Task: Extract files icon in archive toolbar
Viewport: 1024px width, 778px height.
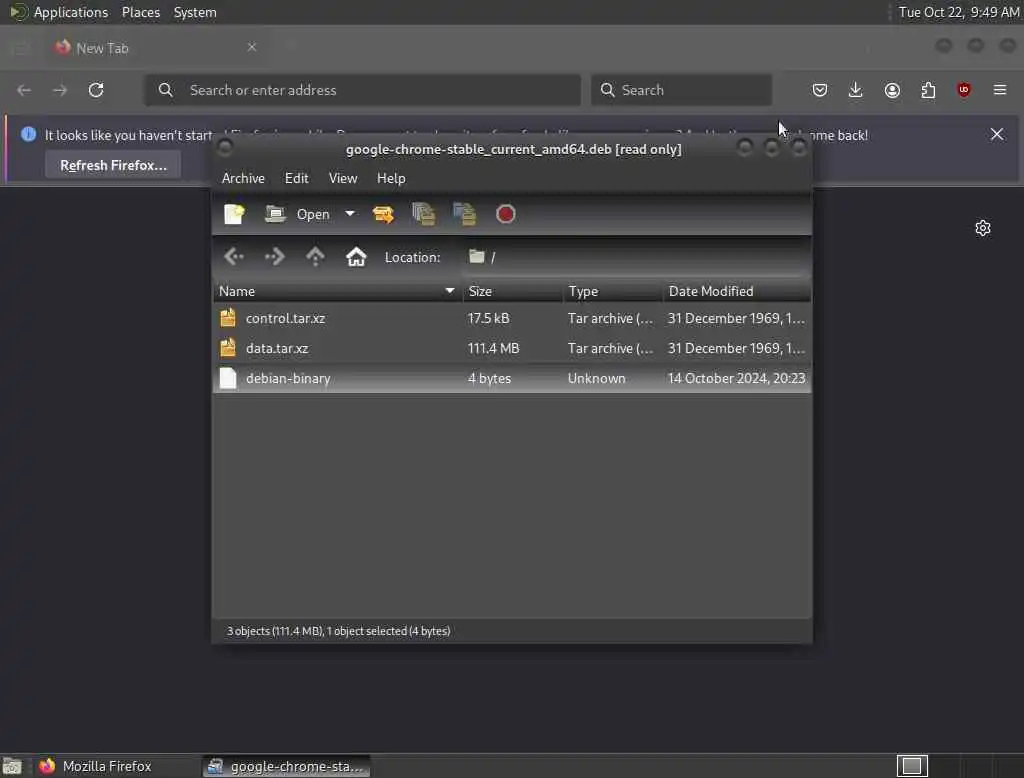Action: tap(383, 214)
